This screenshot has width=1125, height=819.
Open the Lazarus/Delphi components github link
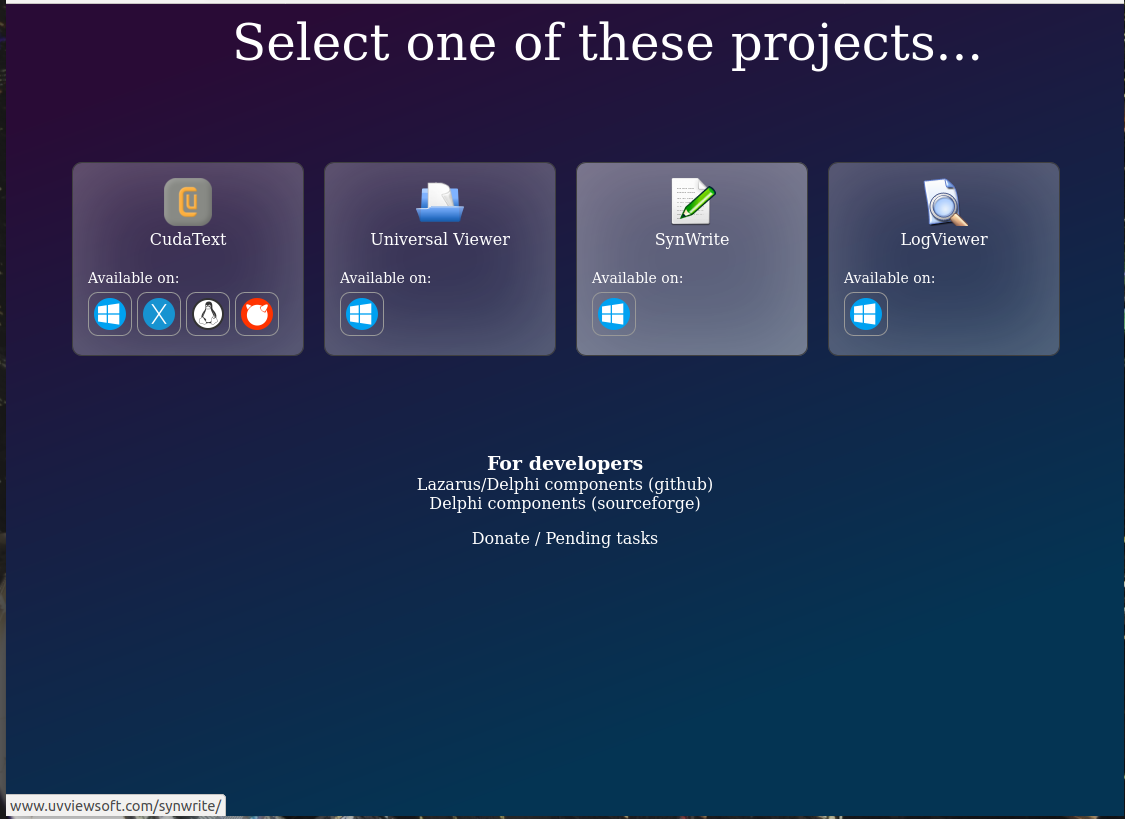(565, 484)
